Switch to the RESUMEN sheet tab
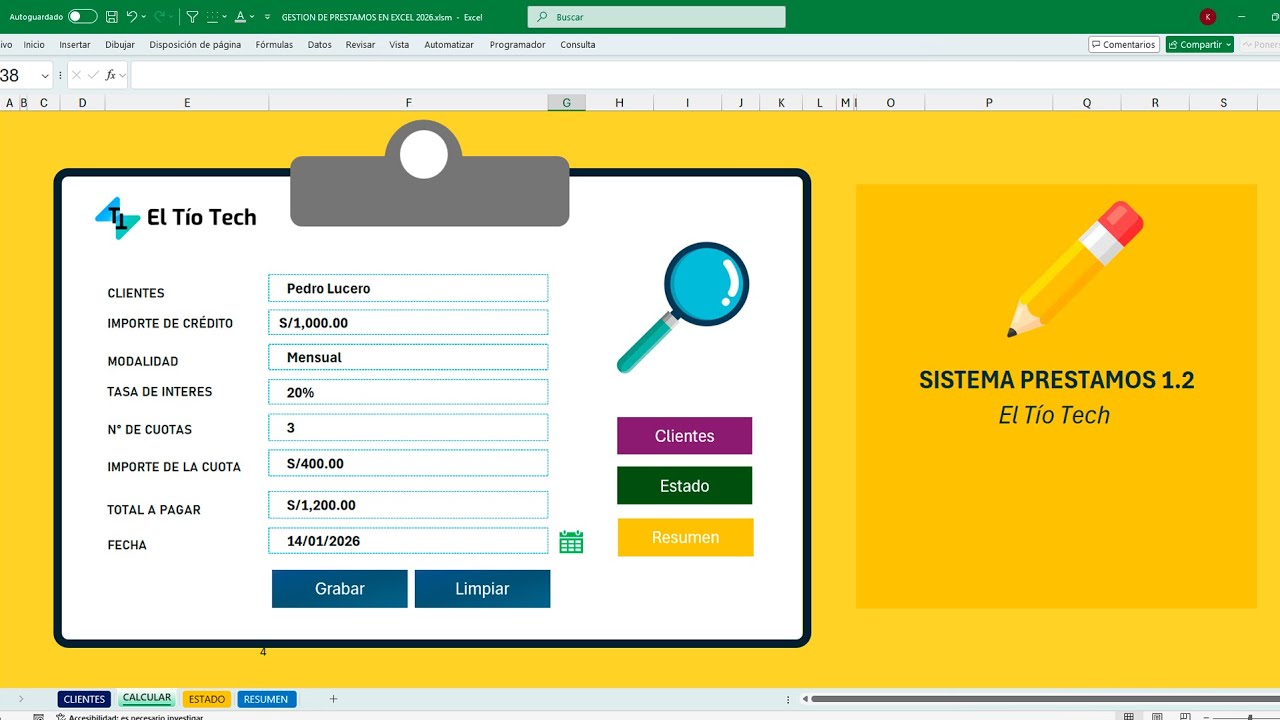 266,699
